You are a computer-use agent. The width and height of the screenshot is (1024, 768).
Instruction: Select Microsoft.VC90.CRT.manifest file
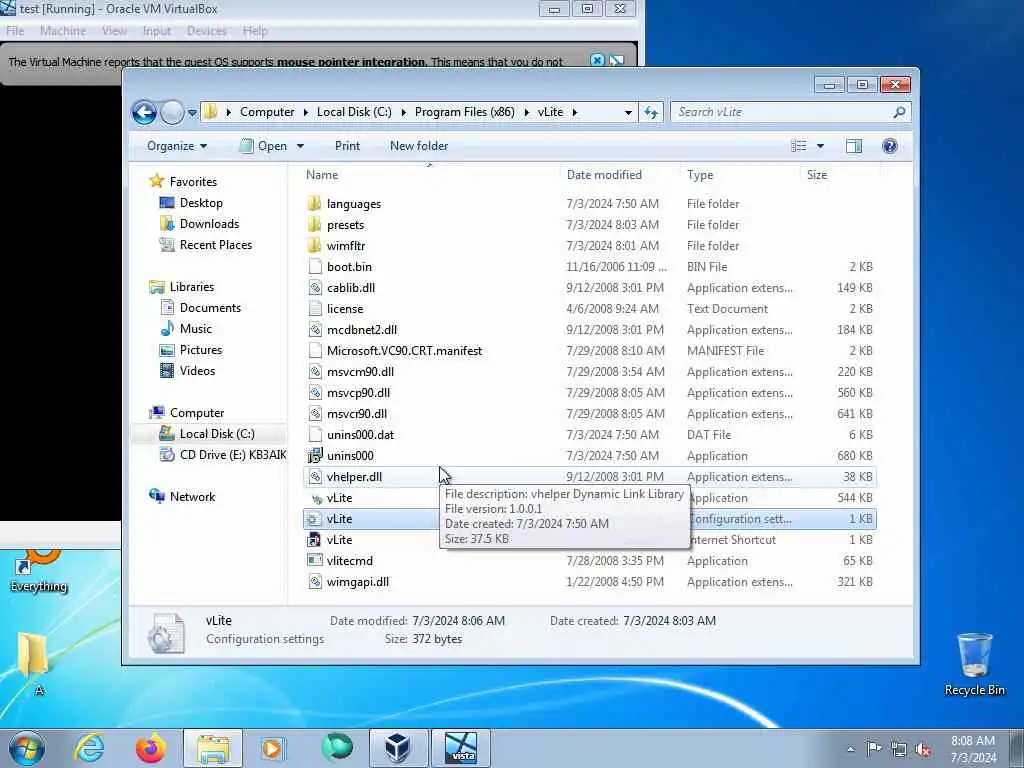click(x=404, y=351)
